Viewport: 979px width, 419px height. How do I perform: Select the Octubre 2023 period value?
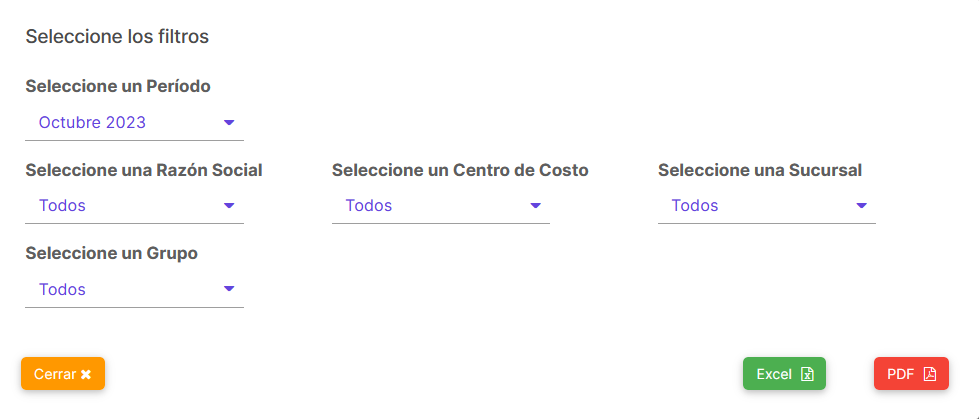(x=92, y=122)
